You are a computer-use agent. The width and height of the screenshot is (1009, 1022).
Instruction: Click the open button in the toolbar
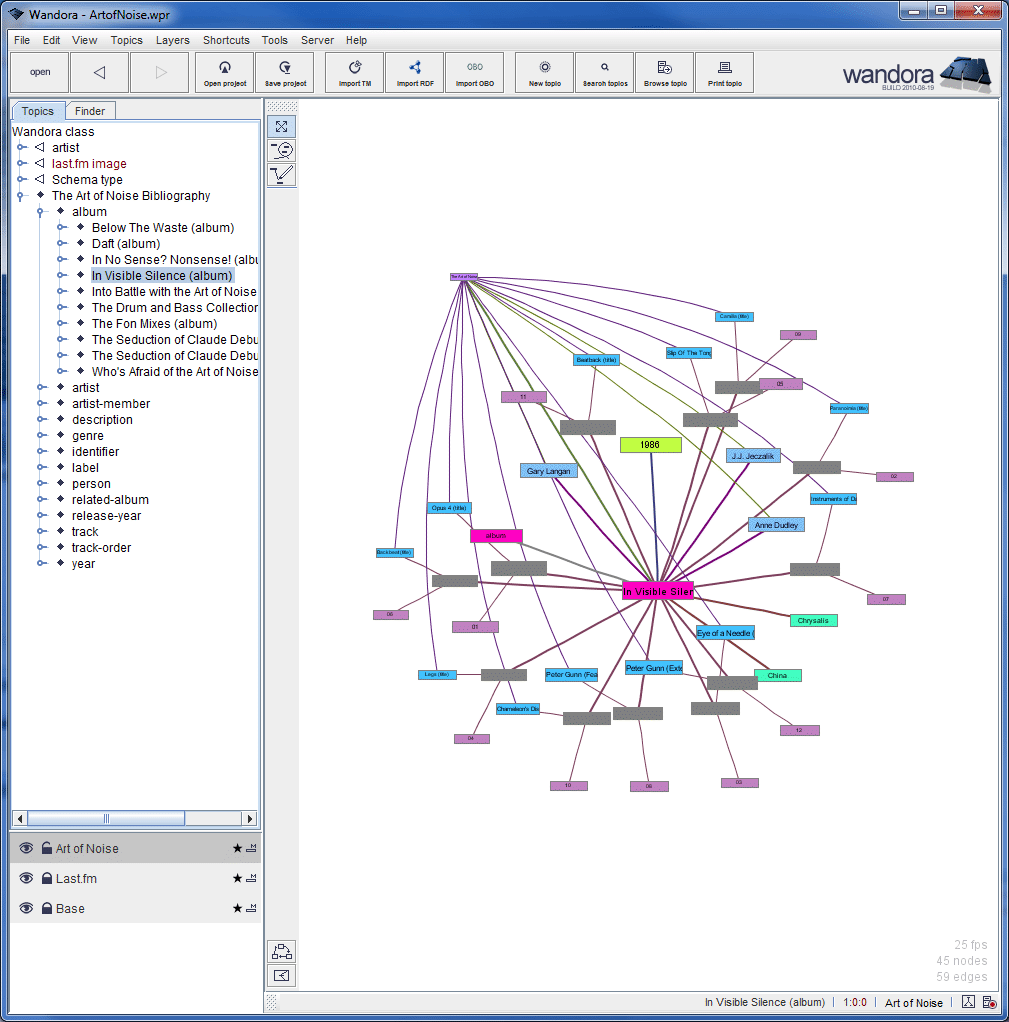(x=40, y=73)
